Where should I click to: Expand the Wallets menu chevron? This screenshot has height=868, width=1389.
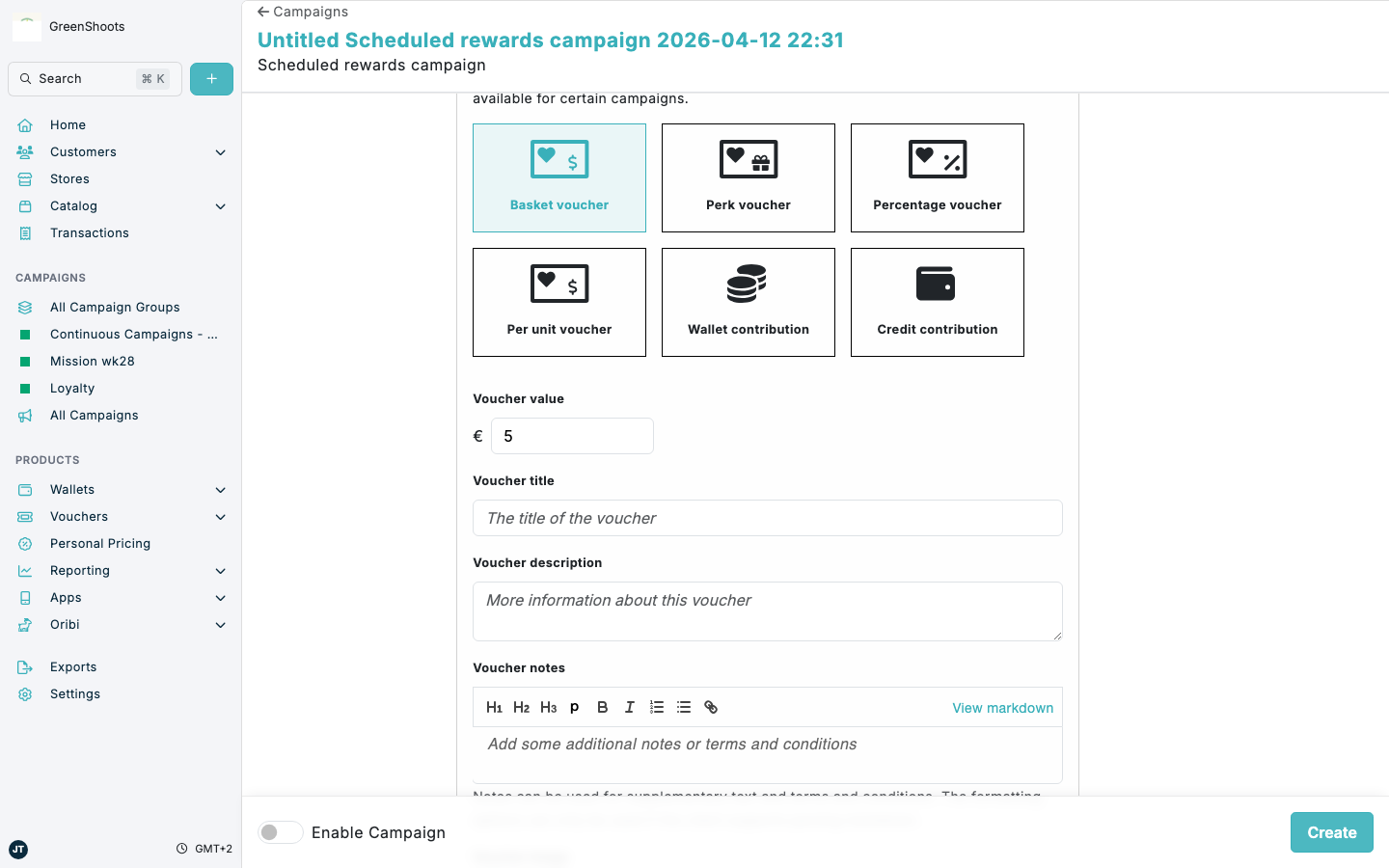click(x=221, y=490)
